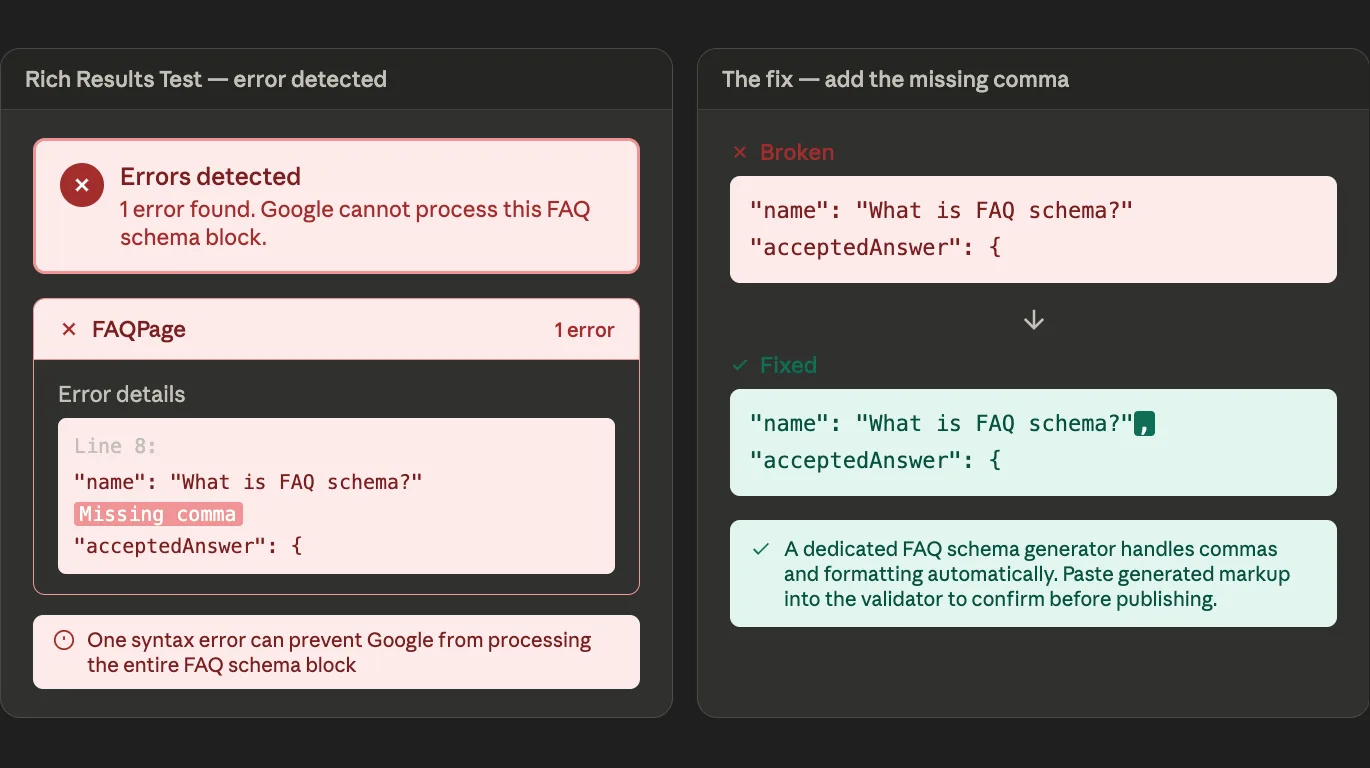Click the Error details label
Viewport: 1370px width, 768px height.
point(122,394)
